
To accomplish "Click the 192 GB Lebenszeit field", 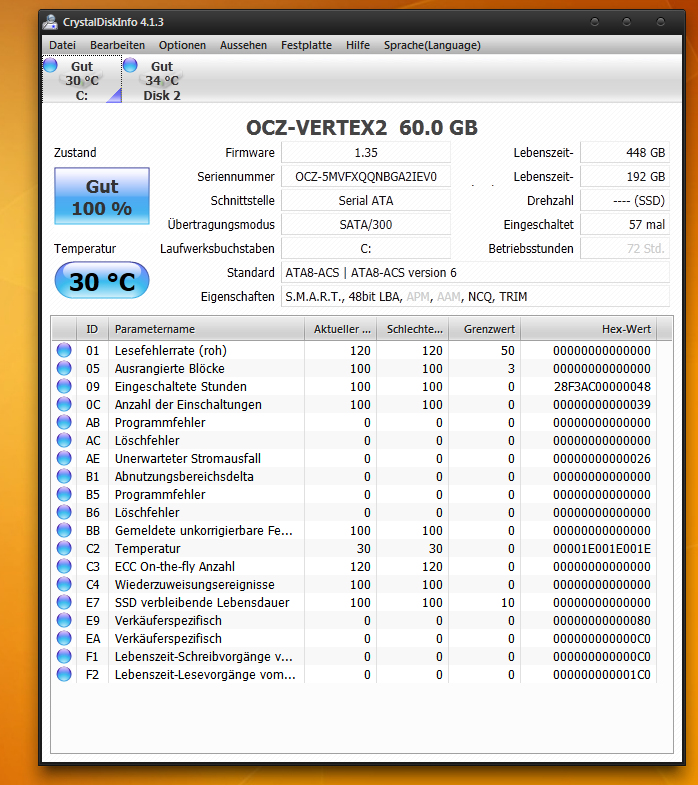I will point(624,176).
